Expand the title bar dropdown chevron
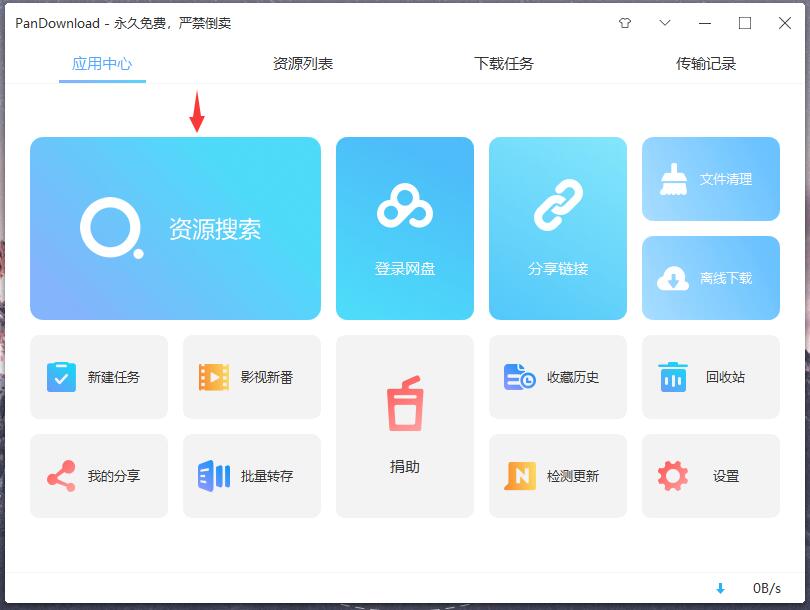Image resolution: width=810 pixels, height=610 pixels. [x=665, y=23]
